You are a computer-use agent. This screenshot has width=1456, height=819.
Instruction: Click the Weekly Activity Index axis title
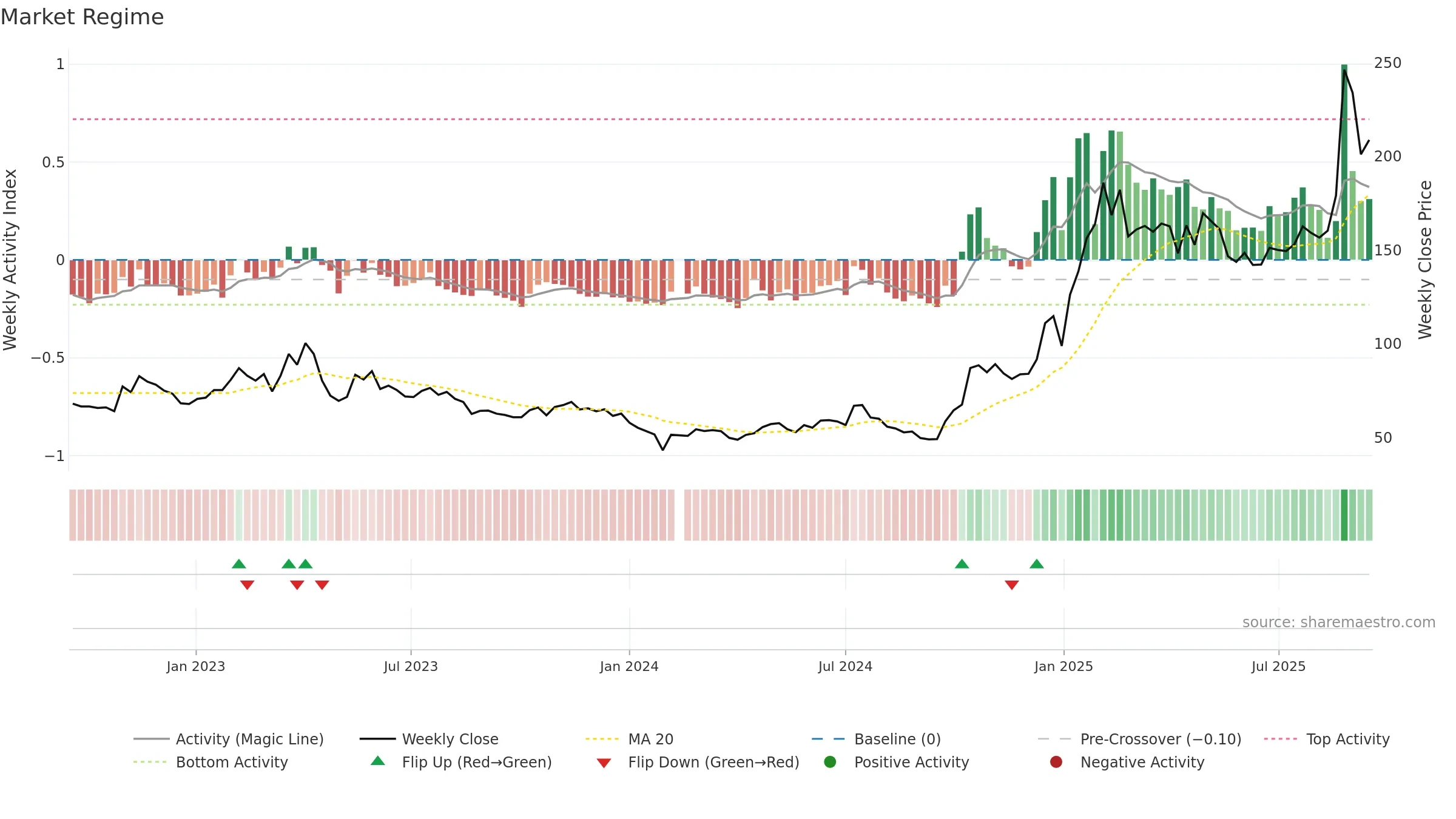tap(10, 260)
